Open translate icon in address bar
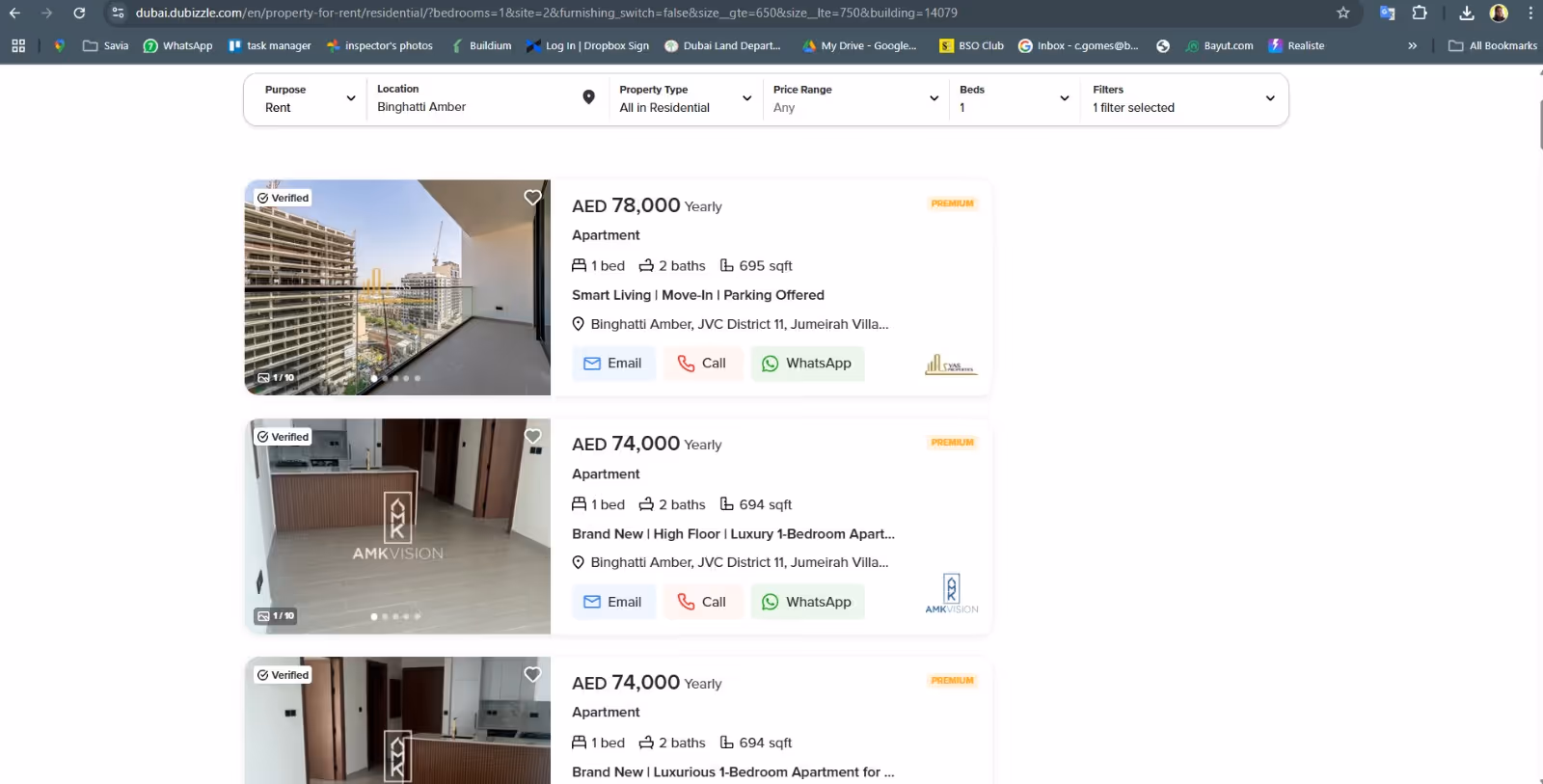Screen dimensions: 1543x784 (x=1387, y=13)
